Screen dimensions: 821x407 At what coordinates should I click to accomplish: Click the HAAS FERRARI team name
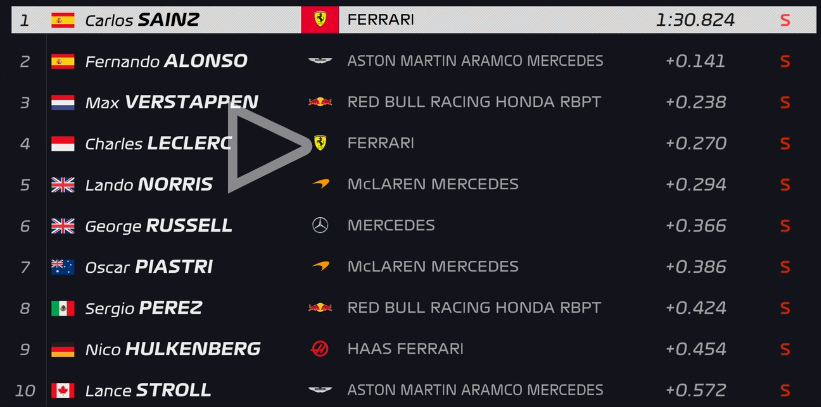[x=405, y=349]
